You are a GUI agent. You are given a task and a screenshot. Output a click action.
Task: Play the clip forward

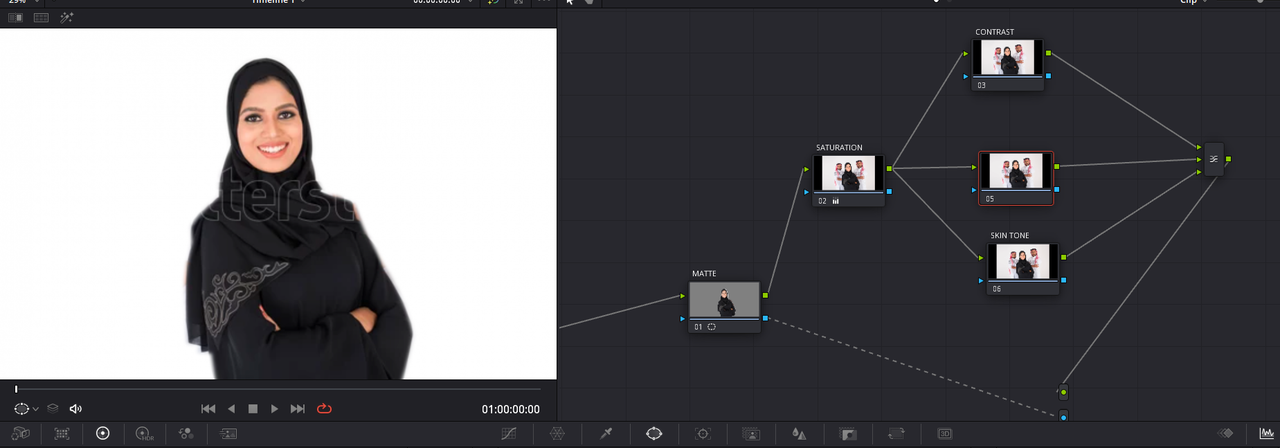coord(275,409)
